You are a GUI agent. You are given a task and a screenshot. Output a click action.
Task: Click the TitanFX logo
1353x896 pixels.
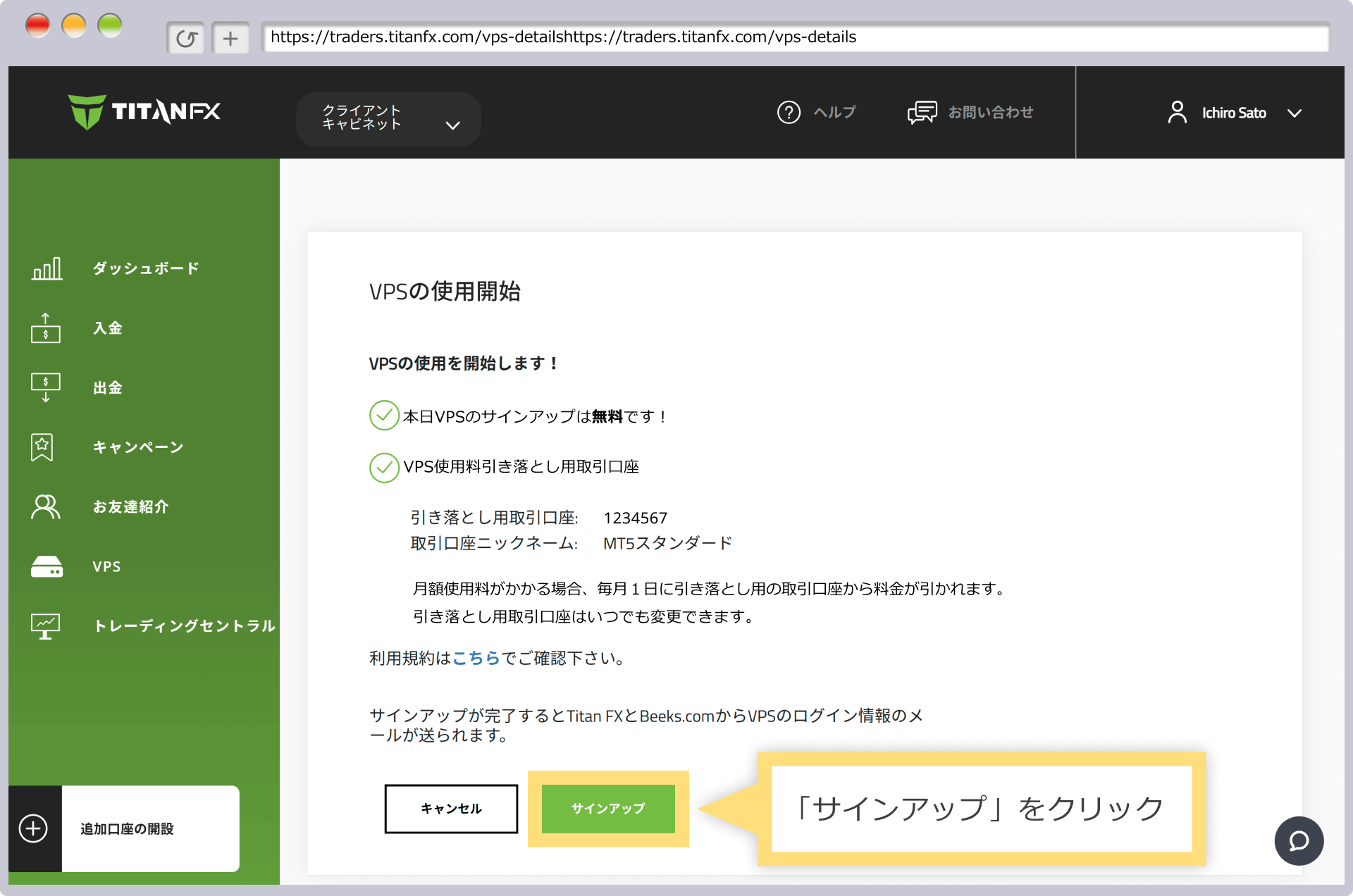tap(144, 111)
